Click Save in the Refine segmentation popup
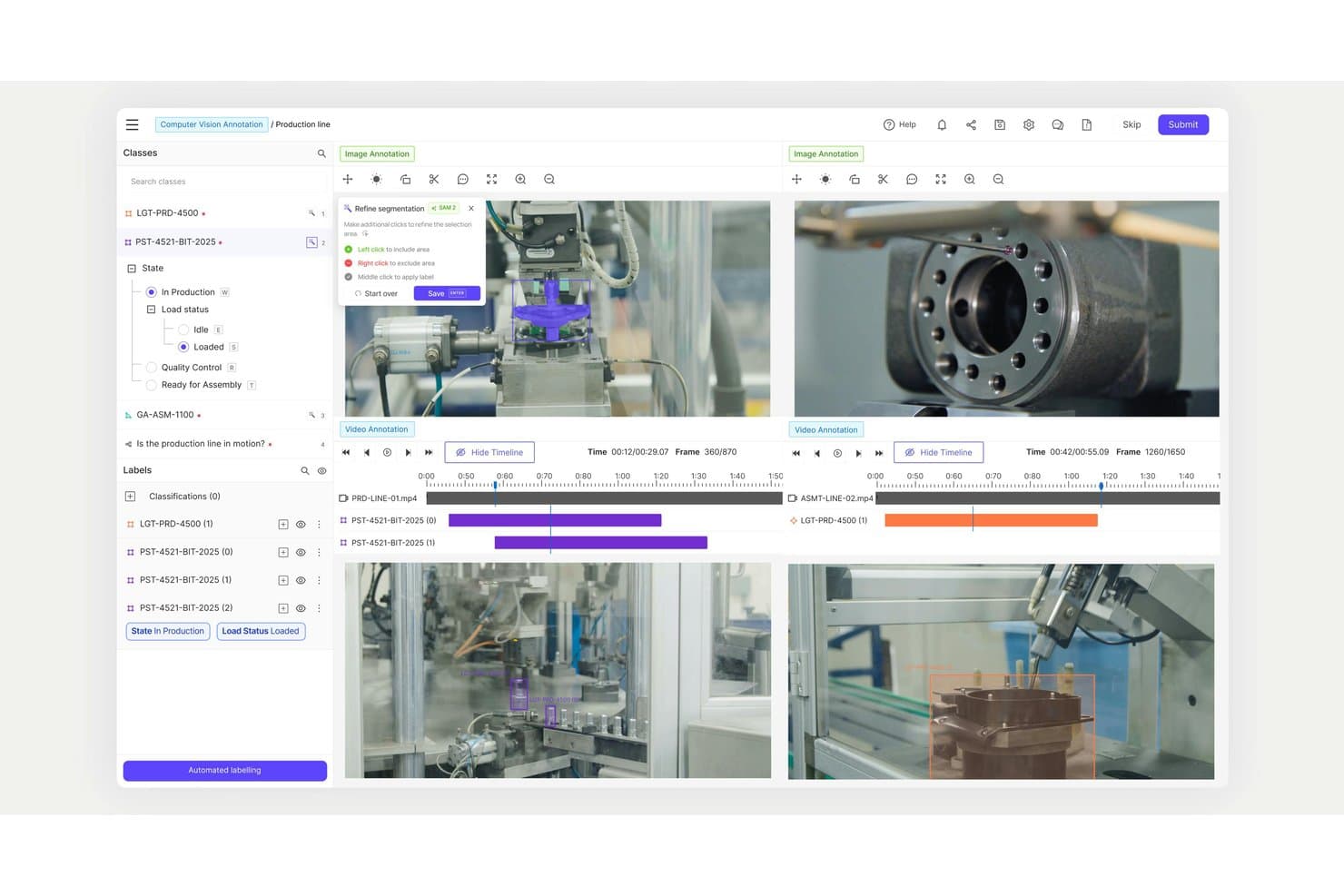This screenshot has height=896, width=1344. click(x=447, y=293)
